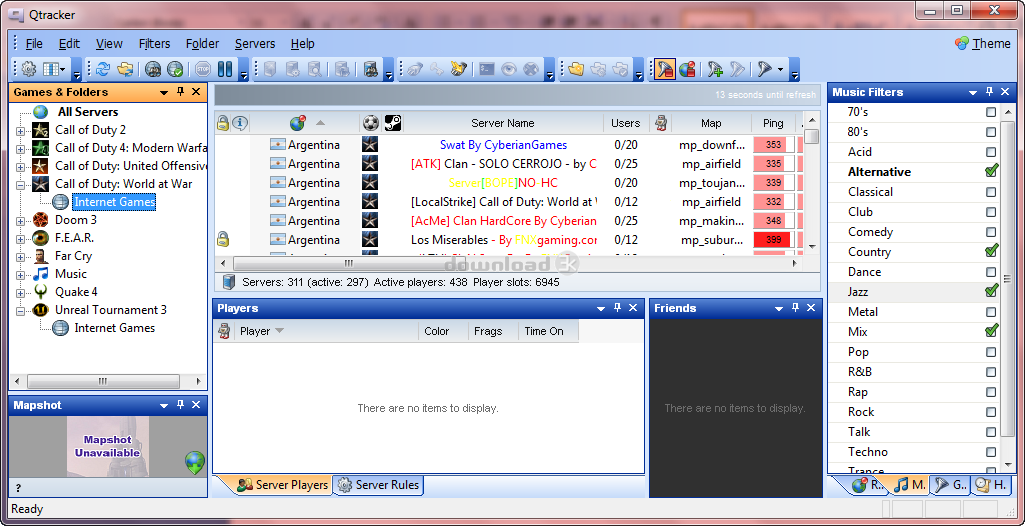
Task: Sort servers by the Ping column
Action: coord(773,123)
